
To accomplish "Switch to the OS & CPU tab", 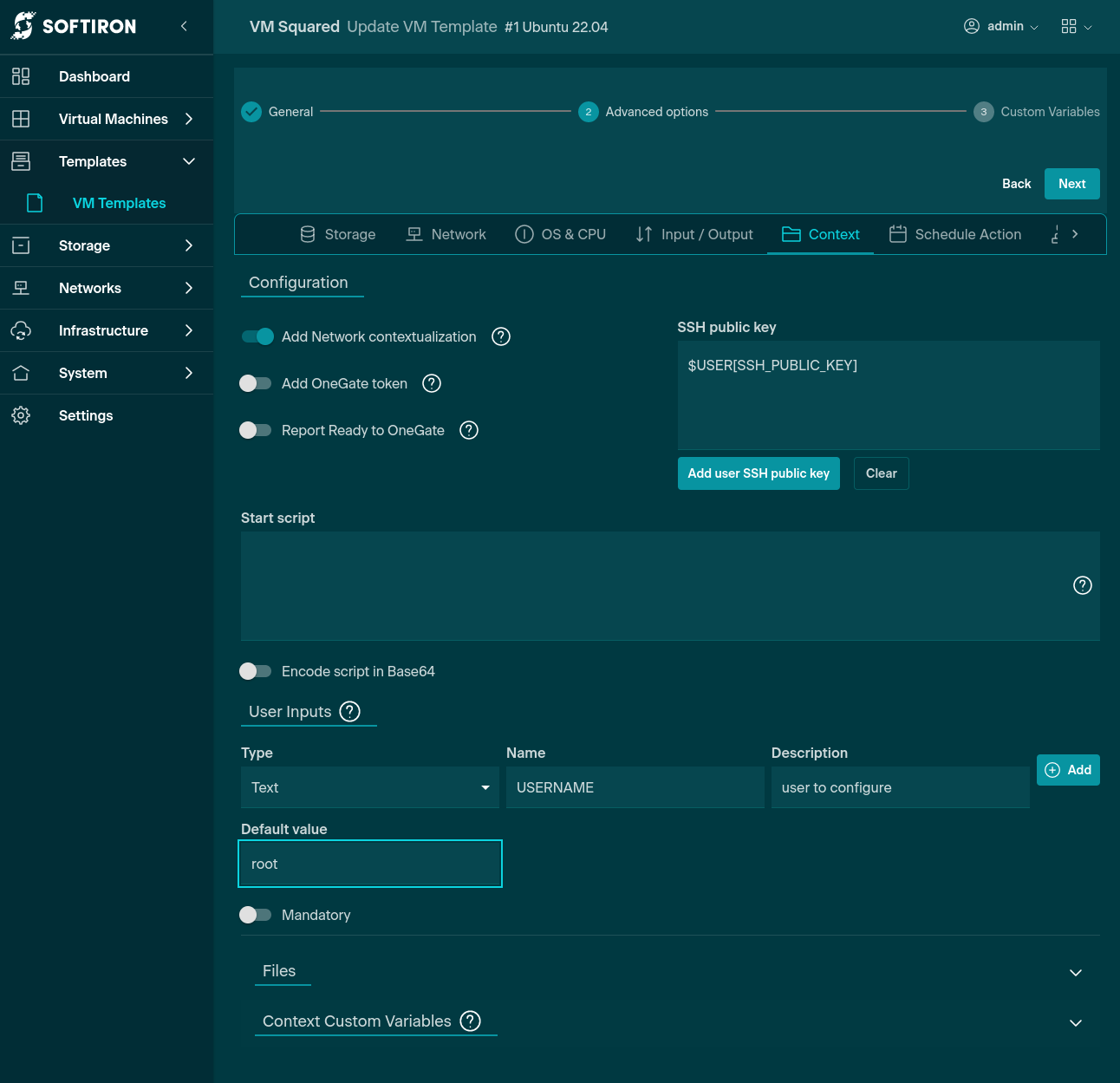I will pos(560,234).
